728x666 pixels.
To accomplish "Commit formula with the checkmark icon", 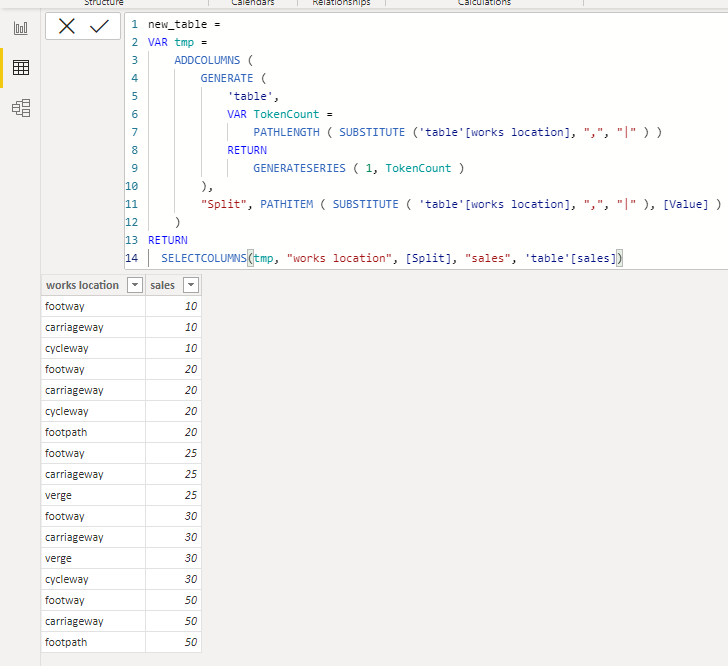I will (x=99, y=26).
